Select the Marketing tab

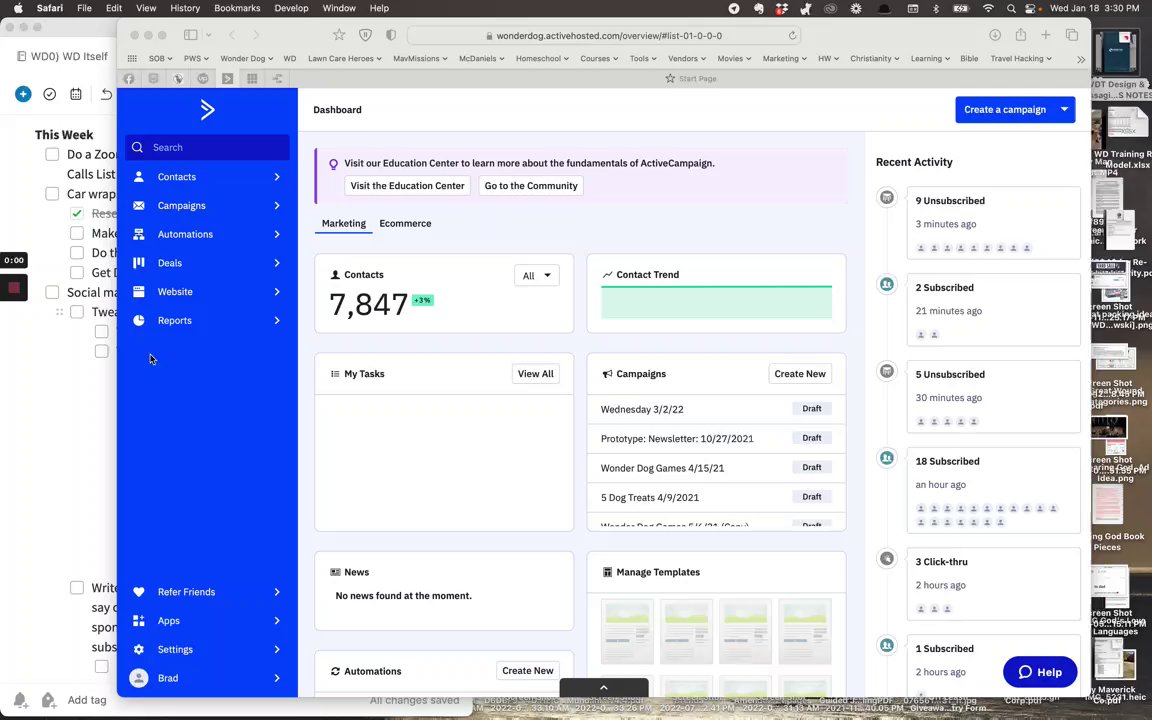tap(343, 223)
